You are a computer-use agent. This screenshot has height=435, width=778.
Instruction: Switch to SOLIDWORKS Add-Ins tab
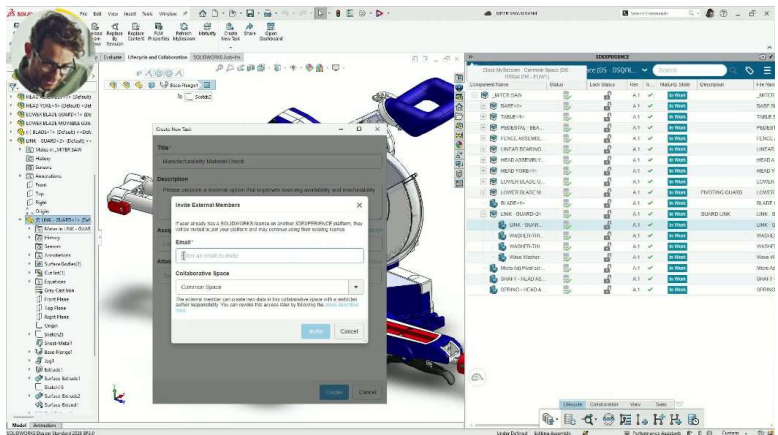pos(216,58)
